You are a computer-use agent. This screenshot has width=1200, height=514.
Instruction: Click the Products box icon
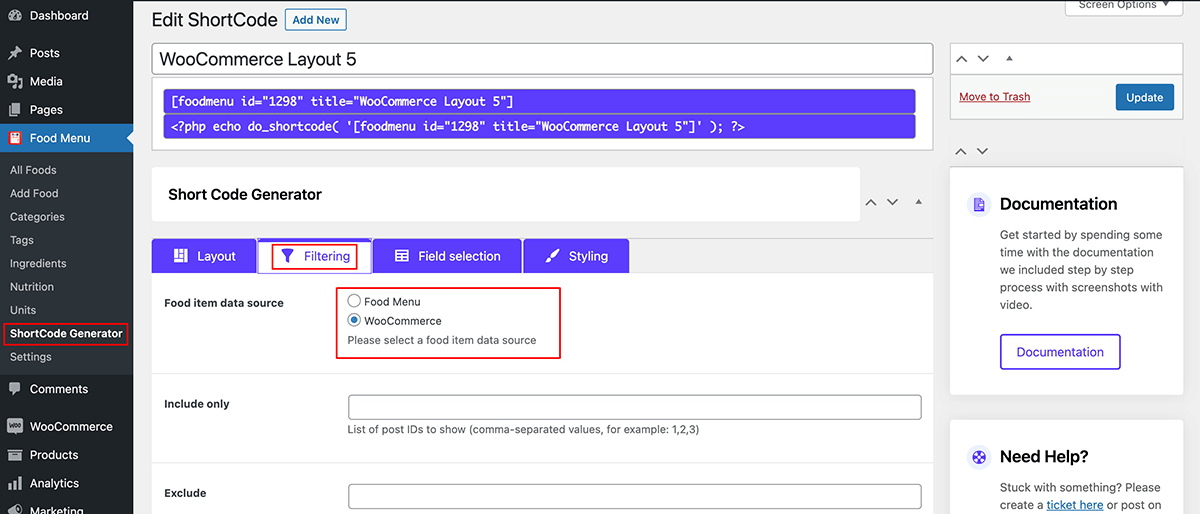15,454
